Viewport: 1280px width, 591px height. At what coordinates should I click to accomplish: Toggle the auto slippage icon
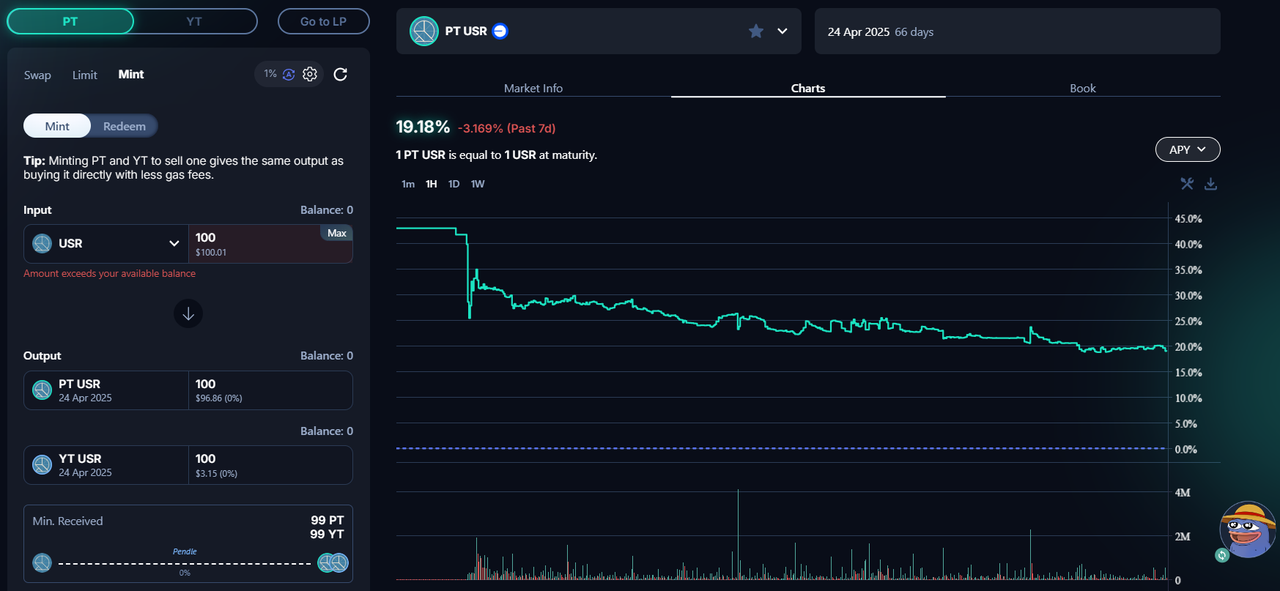click(x=289, y=74)
